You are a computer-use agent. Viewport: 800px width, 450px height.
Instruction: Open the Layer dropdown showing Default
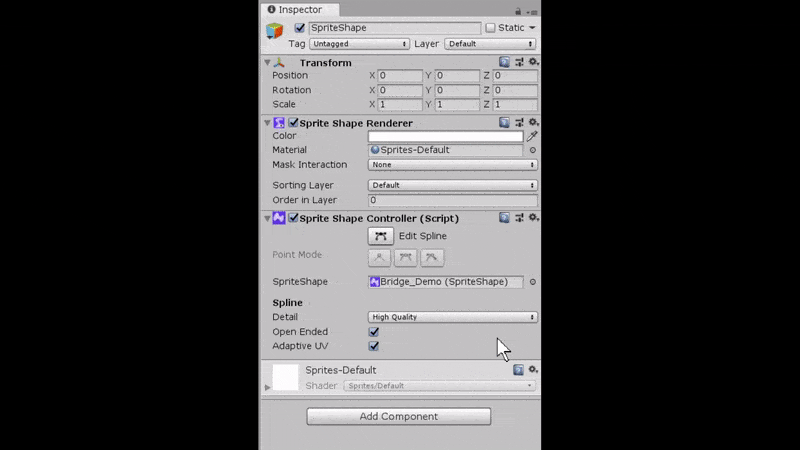(x=490, y=44)
